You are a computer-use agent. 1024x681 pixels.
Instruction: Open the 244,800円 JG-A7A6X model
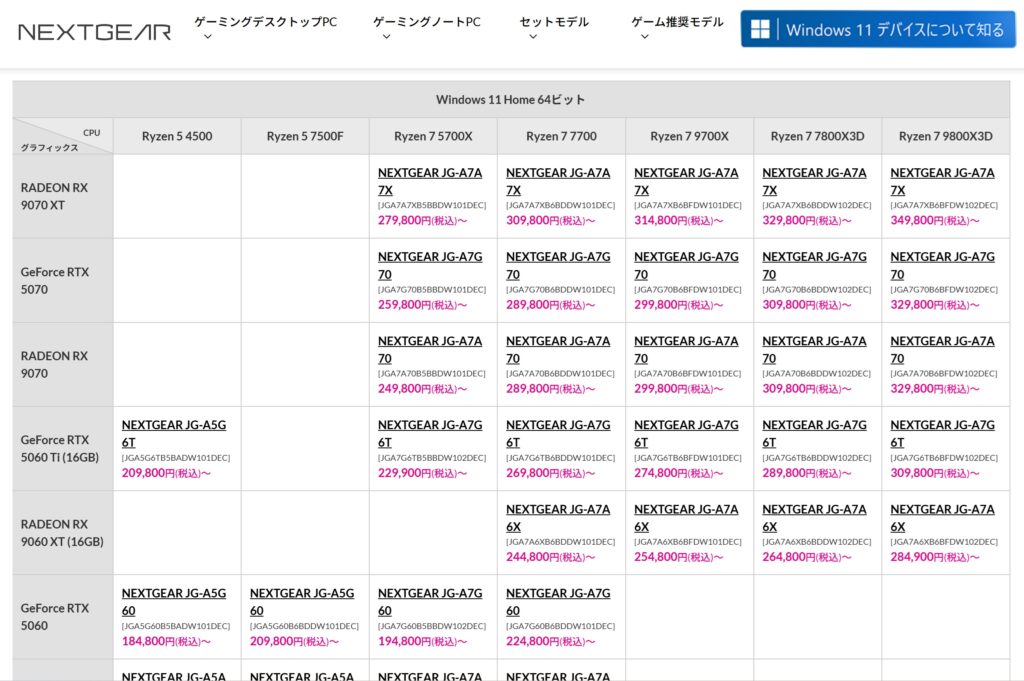pos(560,517)
